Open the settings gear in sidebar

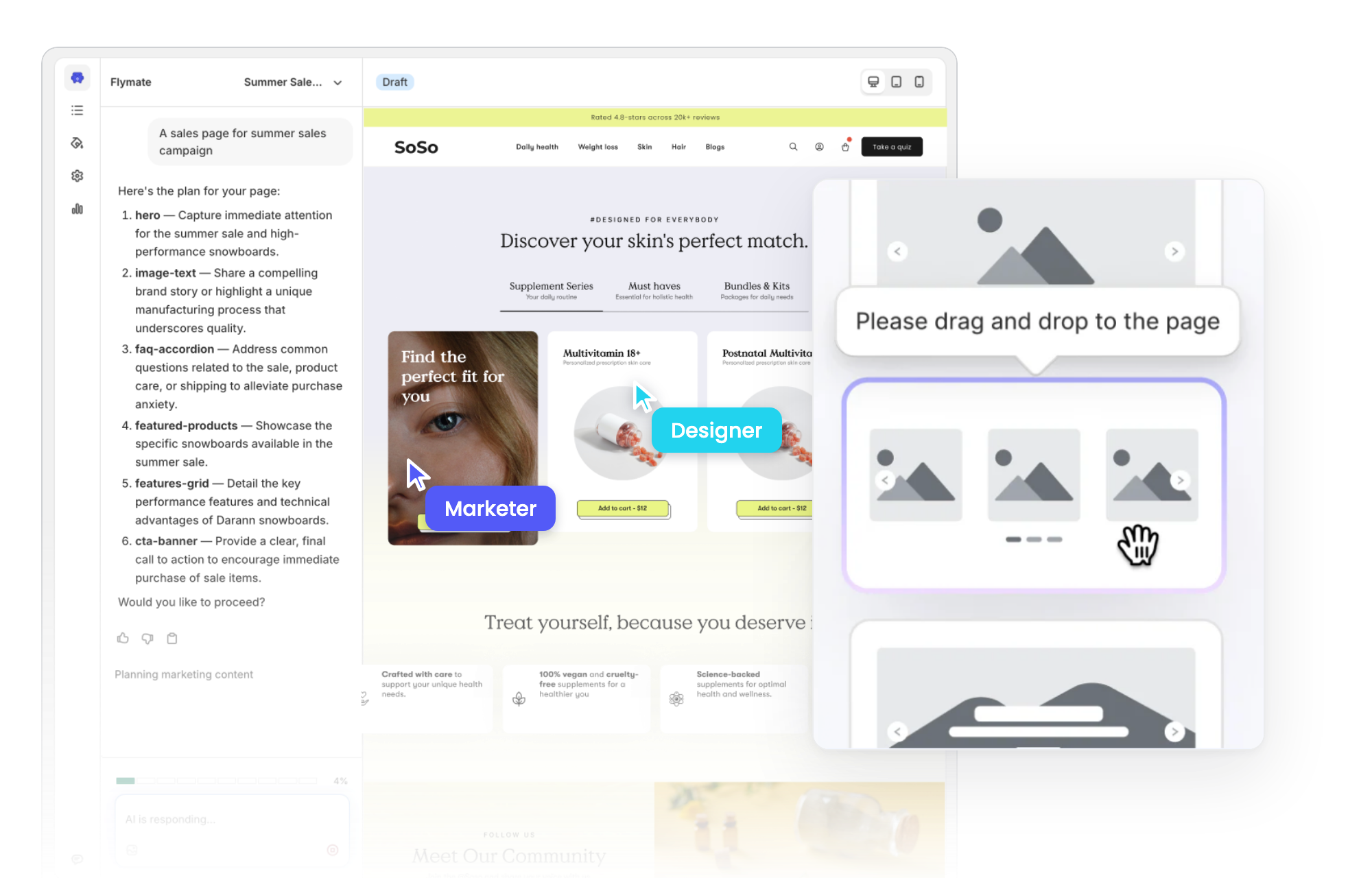coord(77,176)
